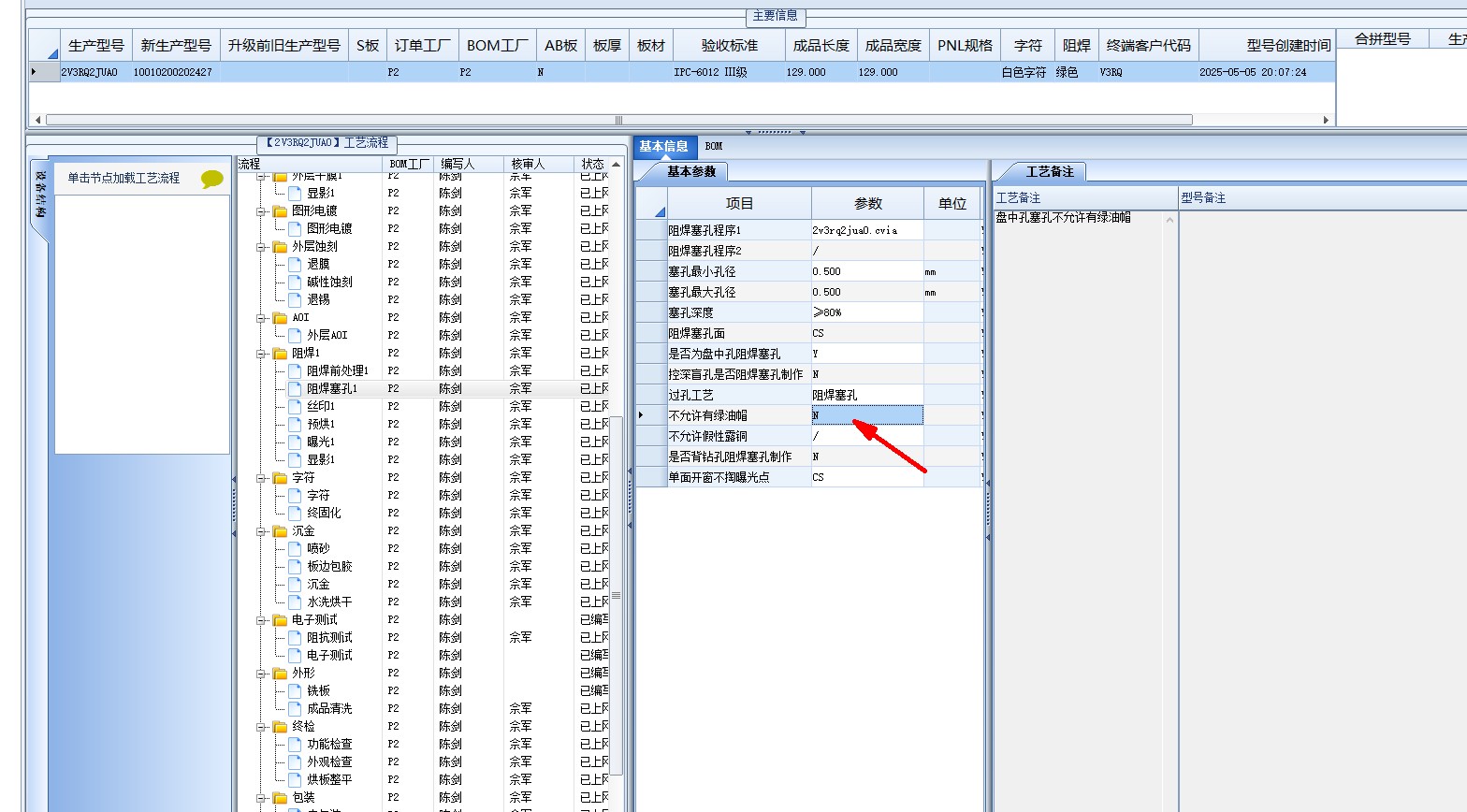Viewport: 1467px width, 812px height.
Task: Click the process tree scrollbar up arrow
Action: pos(617,164)
